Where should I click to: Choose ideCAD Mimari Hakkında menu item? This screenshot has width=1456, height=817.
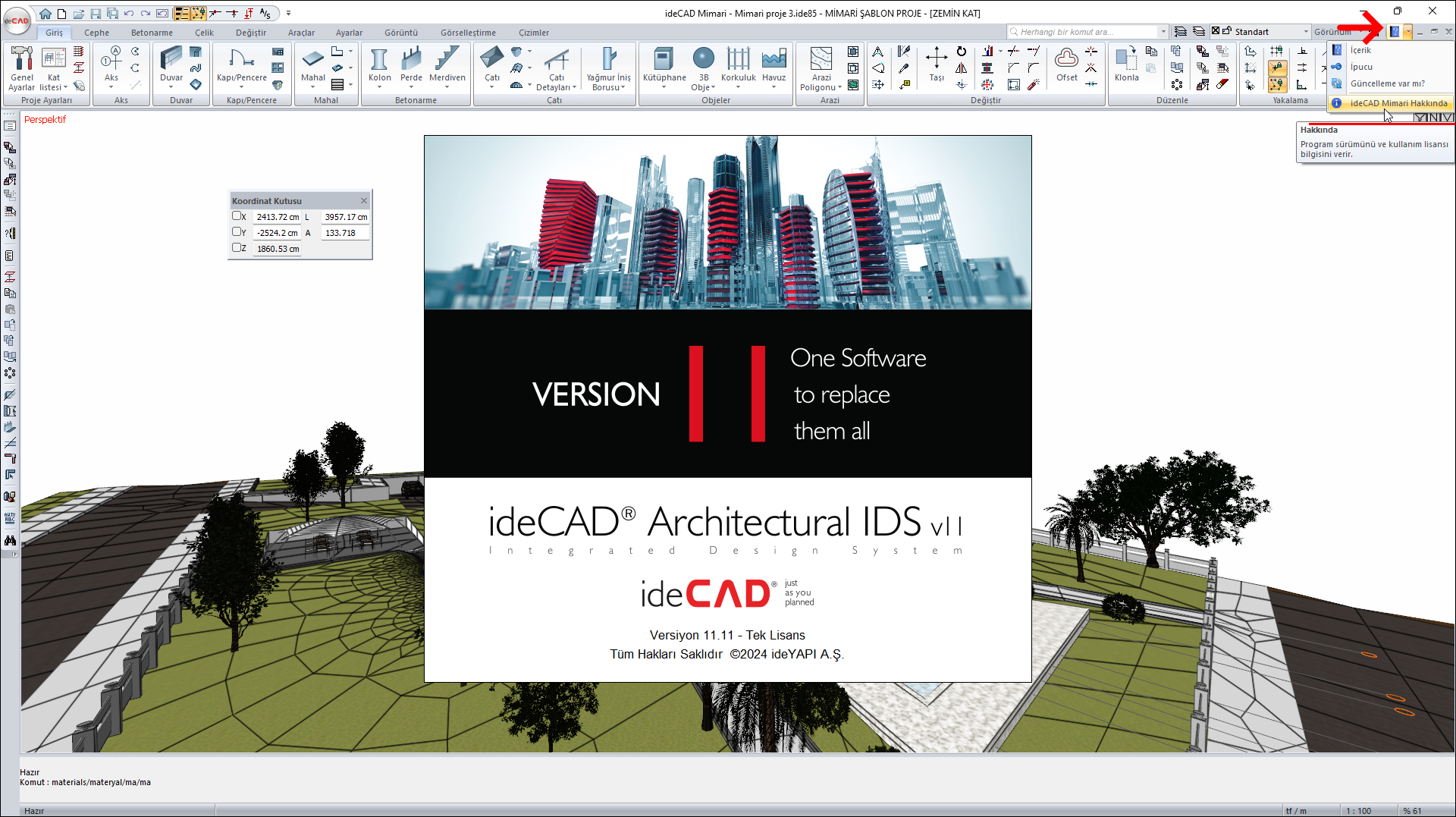click(1392, 103)
